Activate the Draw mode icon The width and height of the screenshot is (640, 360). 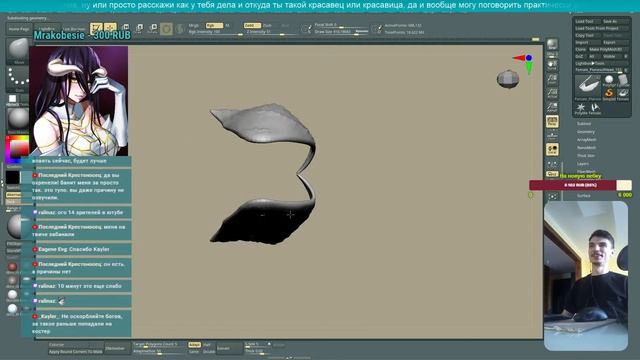110,28
